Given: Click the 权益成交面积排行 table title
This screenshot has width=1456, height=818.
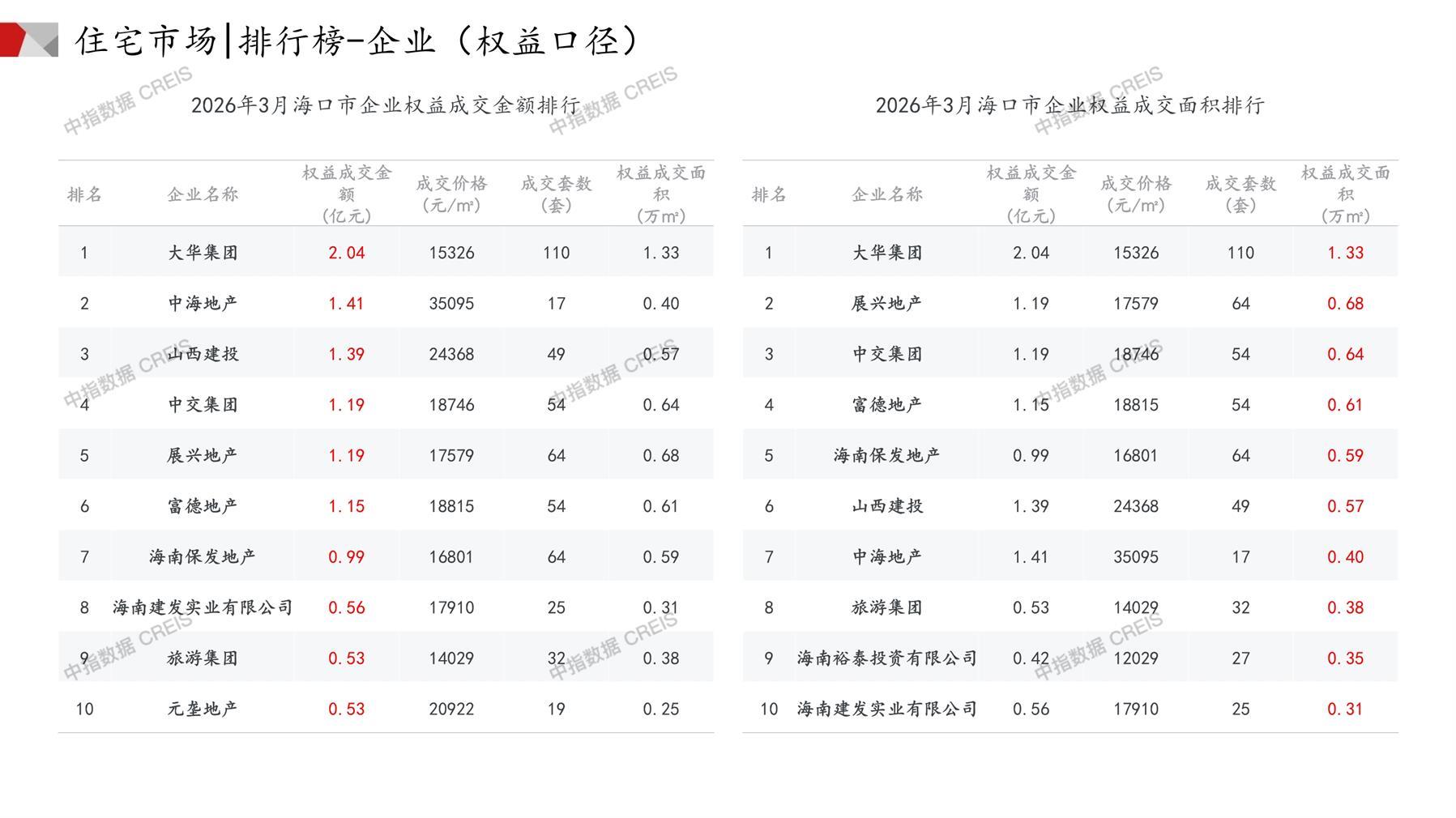Looking at the screenshot, I should 1070,105.
